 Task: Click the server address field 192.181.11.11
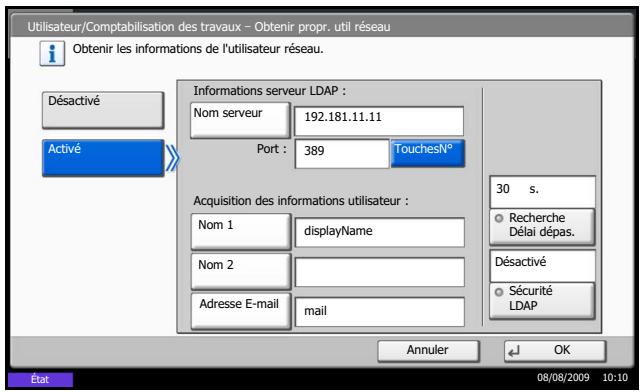pyautogui.click(x=379, y=121)
